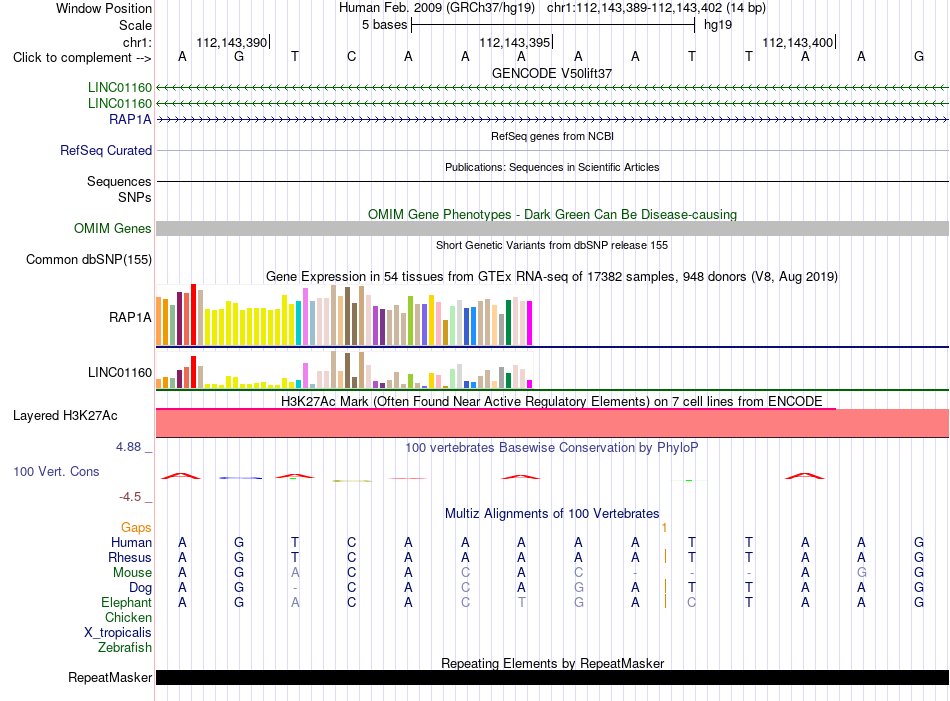
Task: Click the 100 Vert. Cons track label
Action: [x=56, y=471]
